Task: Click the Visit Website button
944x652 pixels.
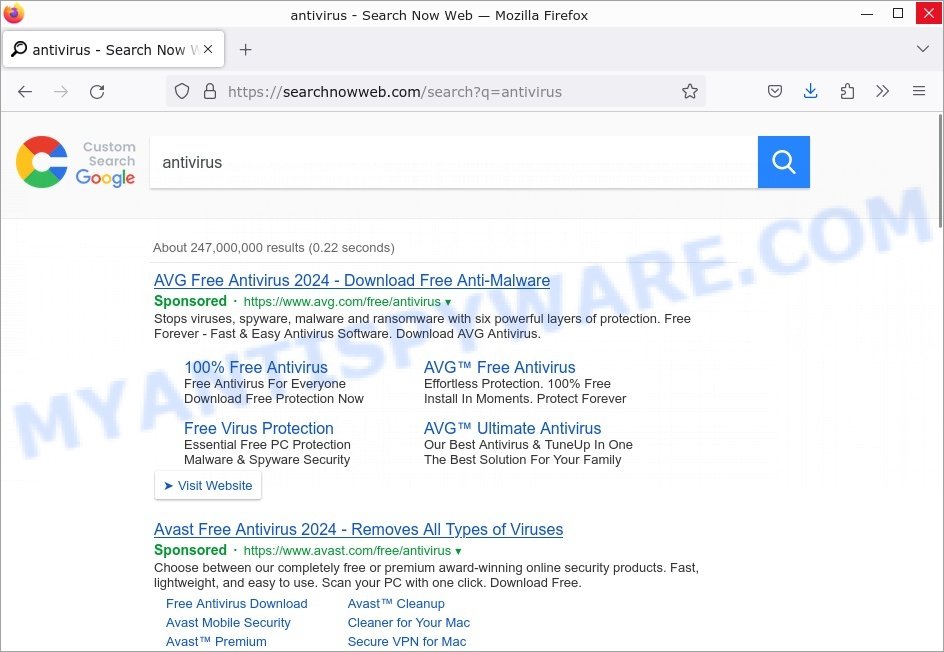Action: 208,485
